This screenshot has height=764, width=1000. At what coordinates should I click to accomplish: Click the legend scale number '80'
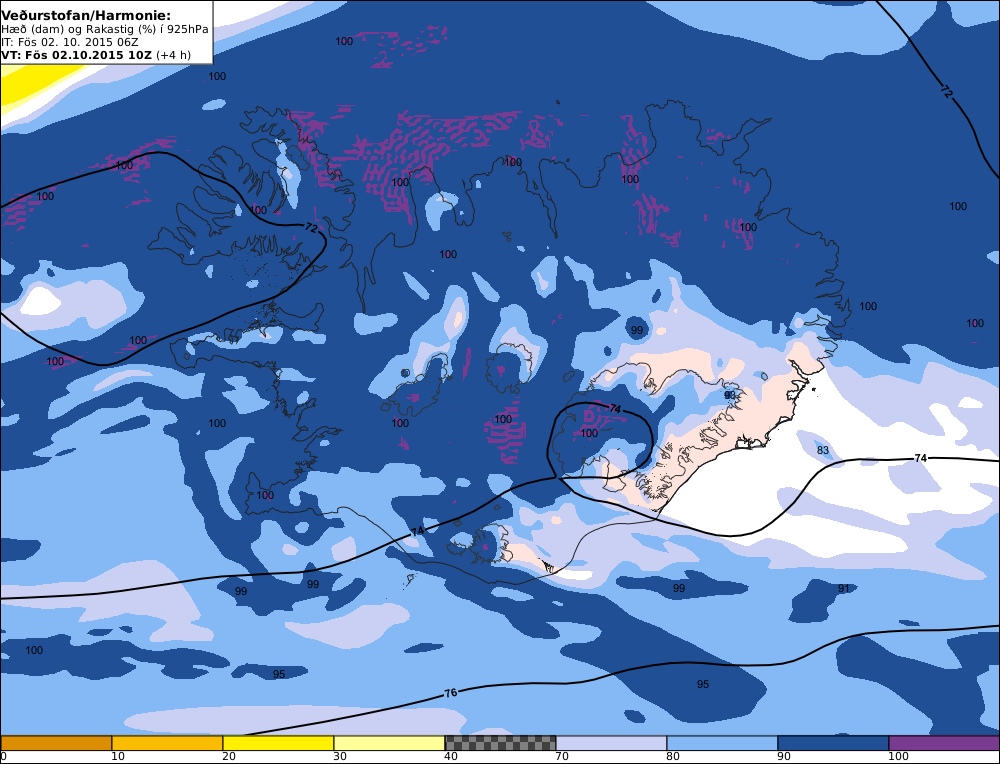673,757
